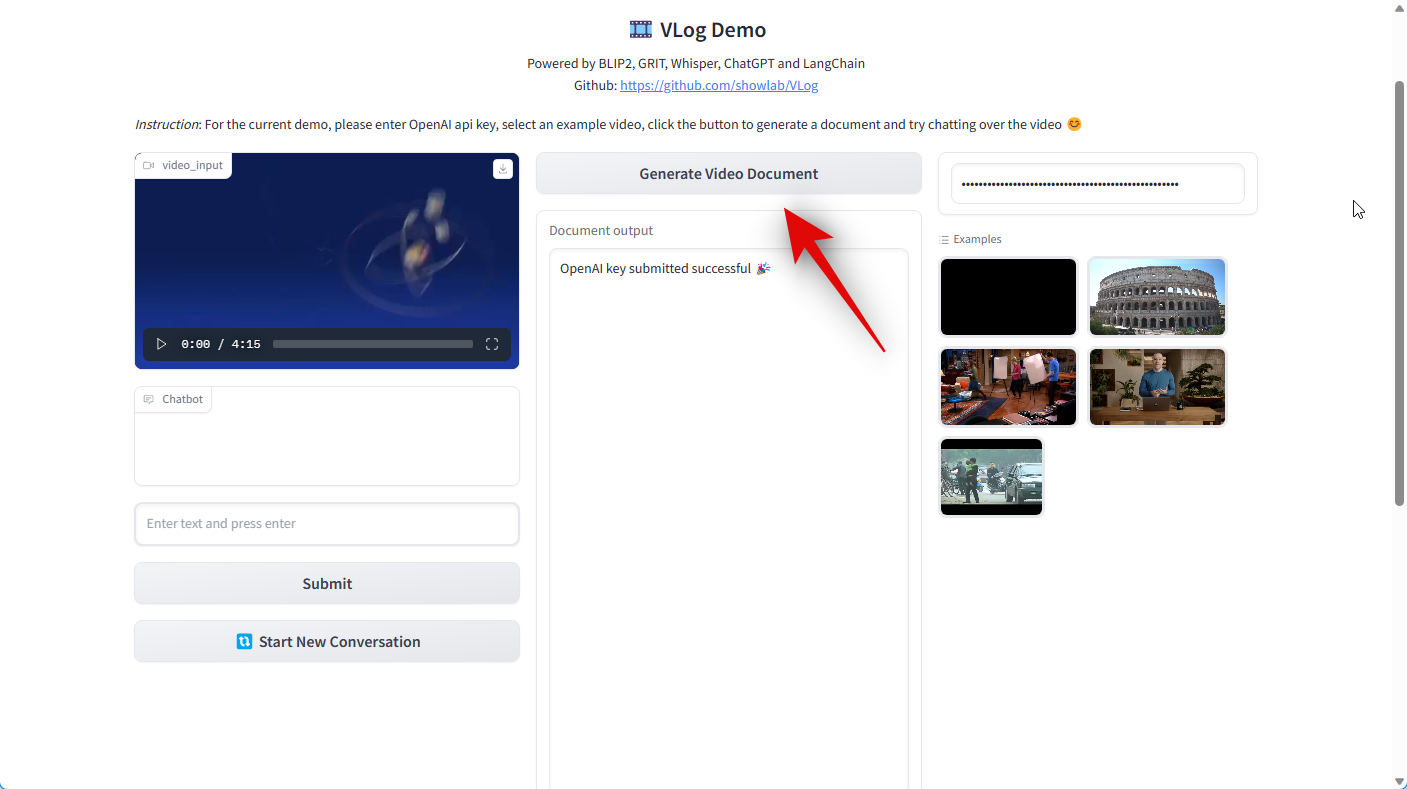1407x789 pixels.
Task: Select the Colosseum example video
Action: tap(1157, 297)
